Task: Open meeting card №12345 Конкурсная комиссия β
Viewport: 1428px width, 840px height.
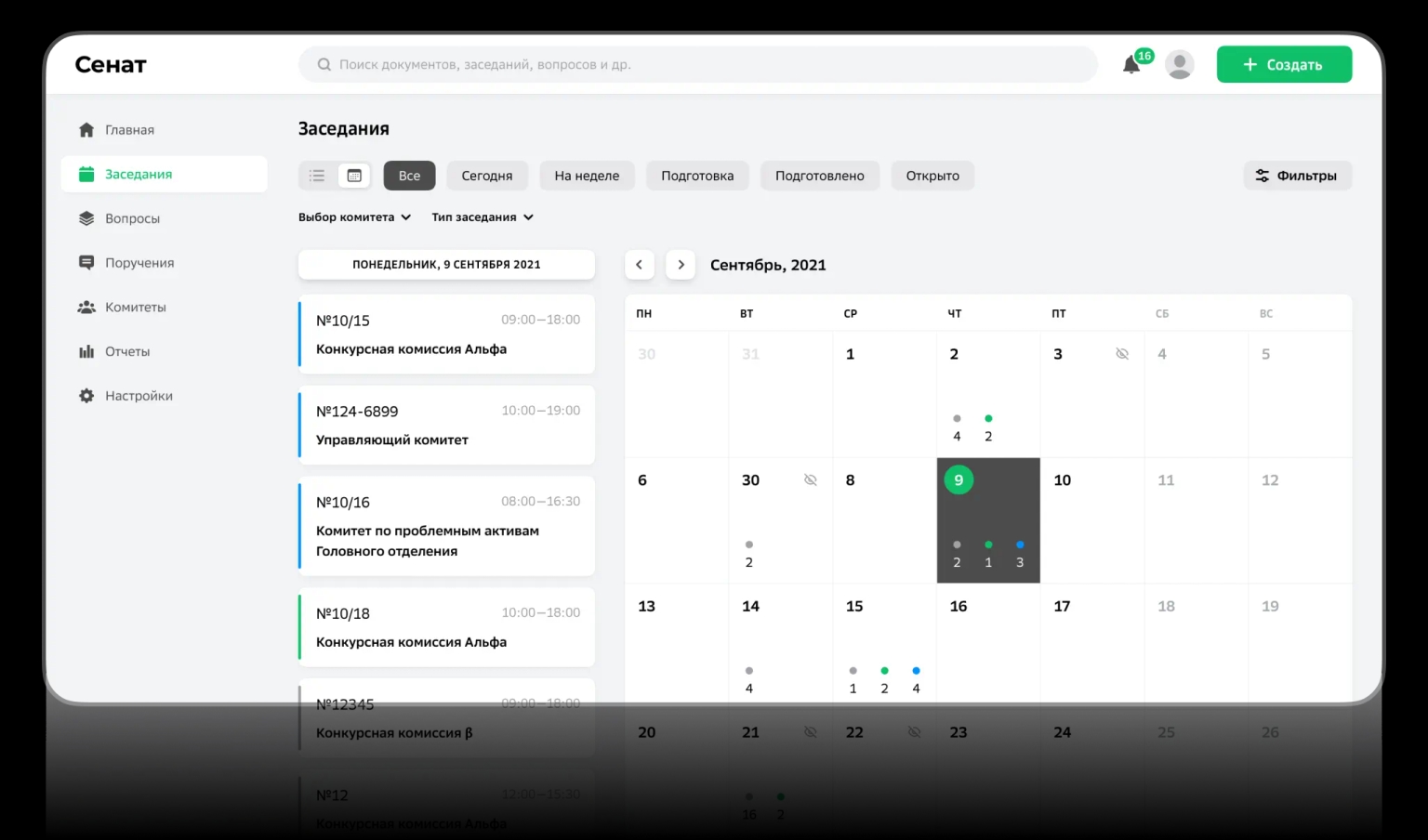Action: 446,718
